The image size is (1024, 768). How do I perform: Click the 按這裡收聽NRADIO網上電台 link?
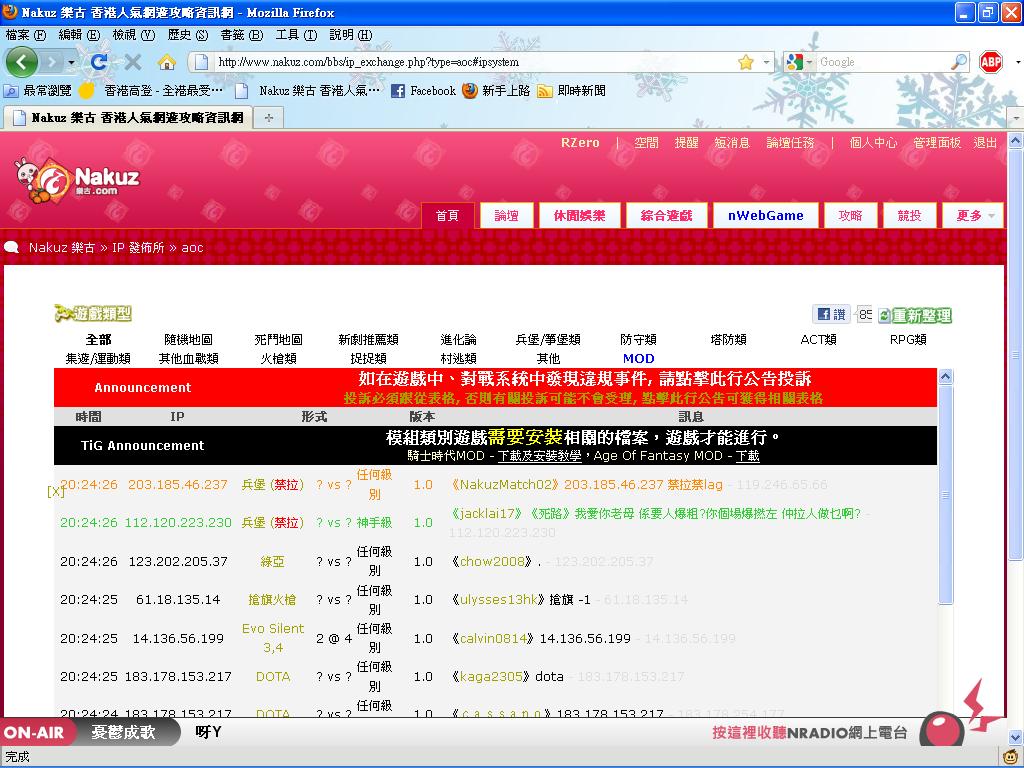[x=809, y=733]
